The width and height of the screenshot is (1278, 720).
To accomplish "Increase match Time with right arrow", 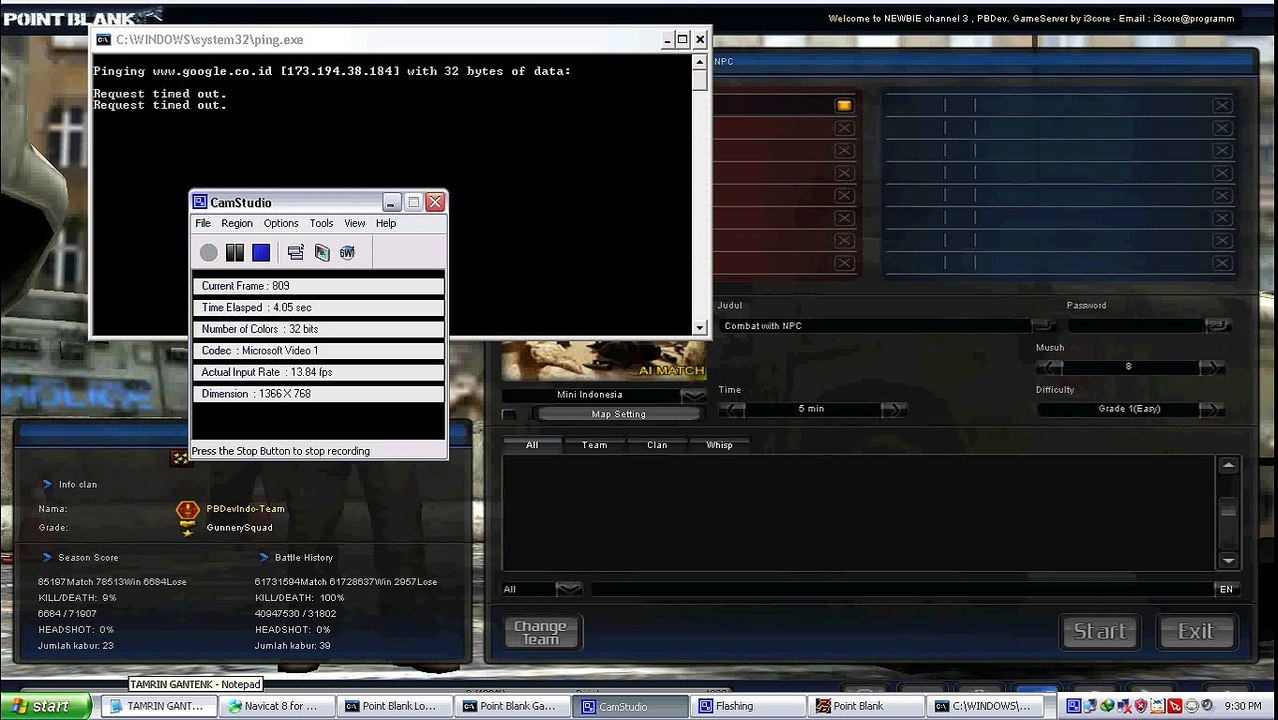I will pyautogui.click(x=893, y=409).
